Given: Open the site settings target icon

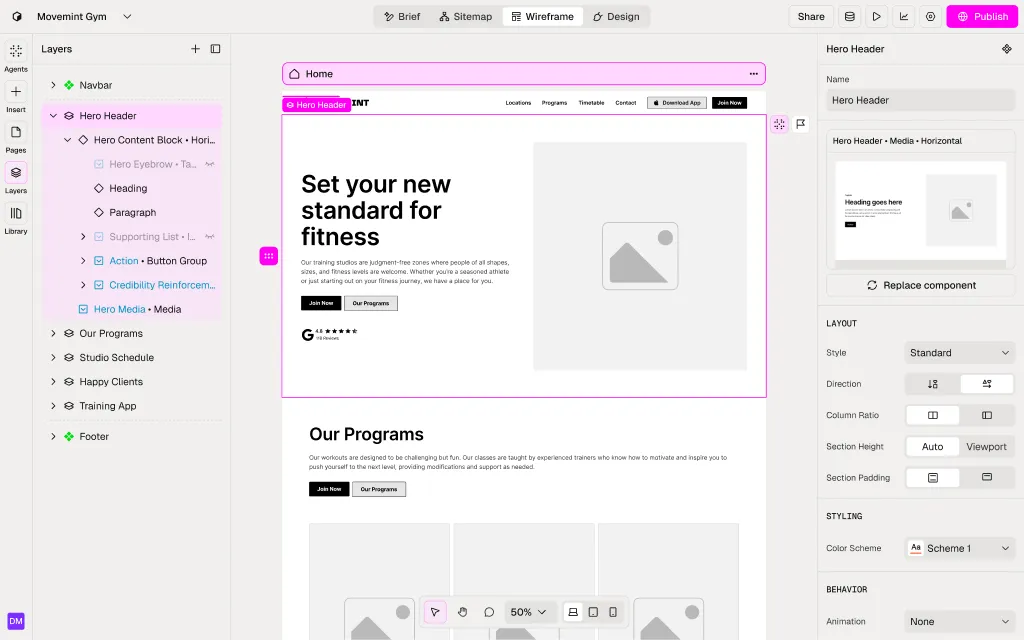Looking at the screenshot, I should click(x=931, y=16).
